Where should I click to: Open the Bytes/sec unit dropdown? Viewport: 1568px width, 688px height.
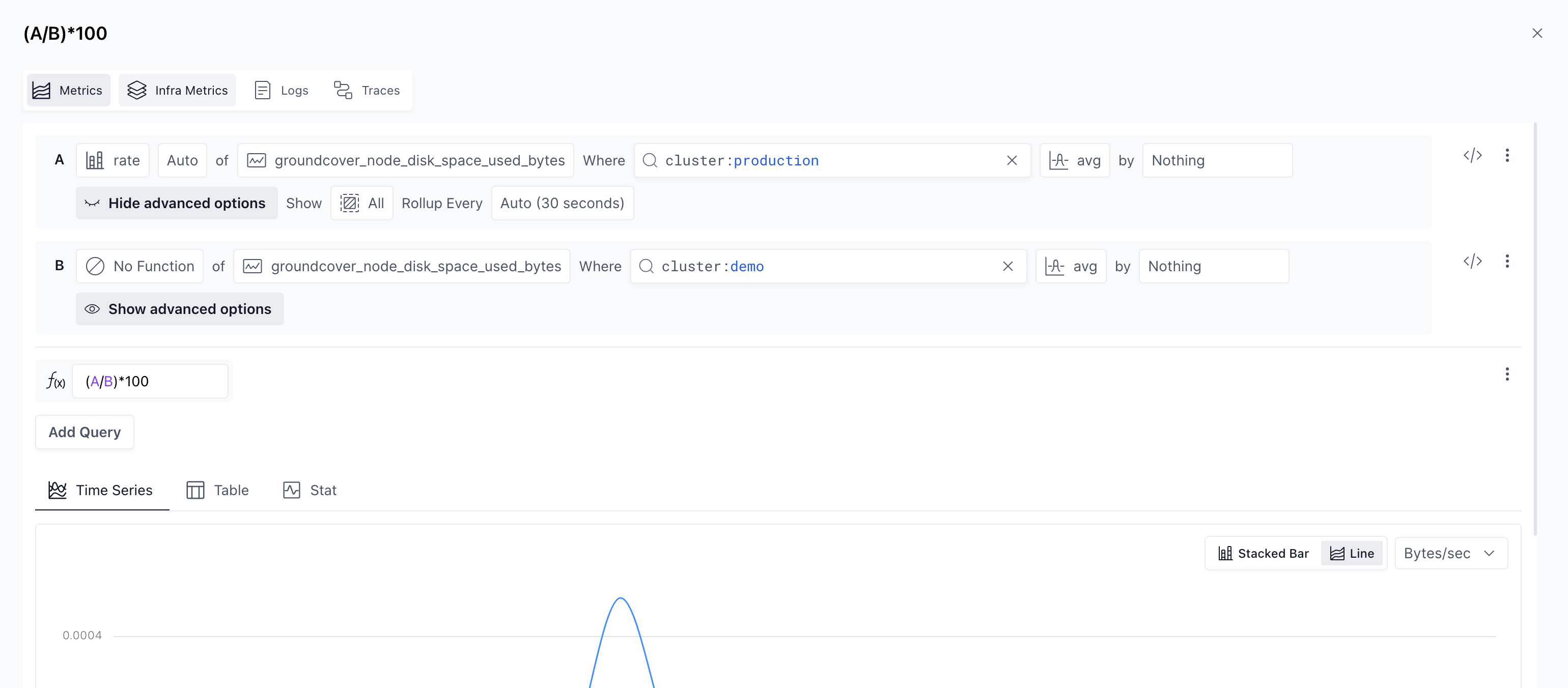click(x=1450, y=554)
